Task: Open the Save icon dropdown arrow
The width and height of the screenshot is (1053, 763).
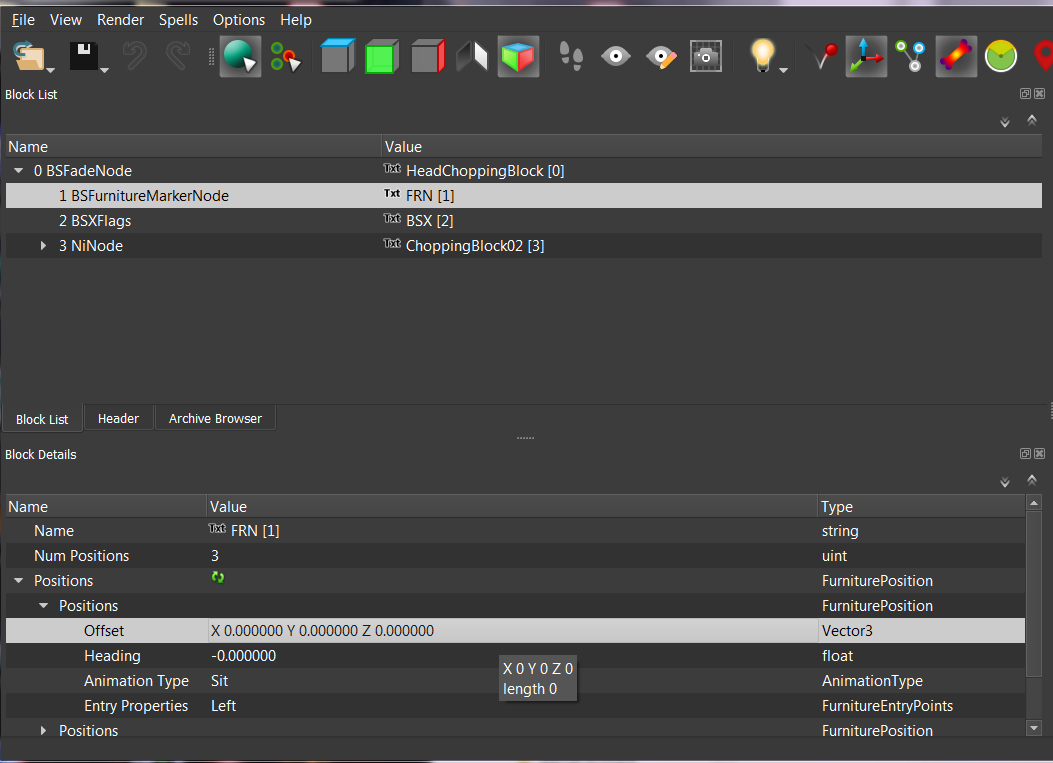Action: tap(104, 70)
